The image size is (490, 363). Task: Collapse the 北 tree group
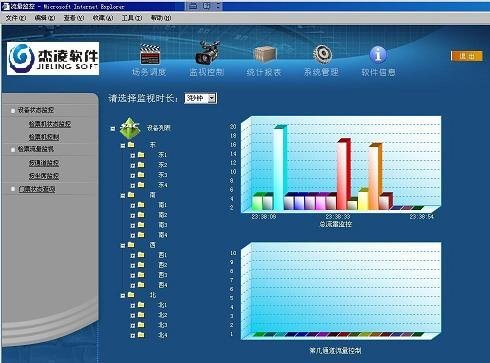tap(123, 295)
